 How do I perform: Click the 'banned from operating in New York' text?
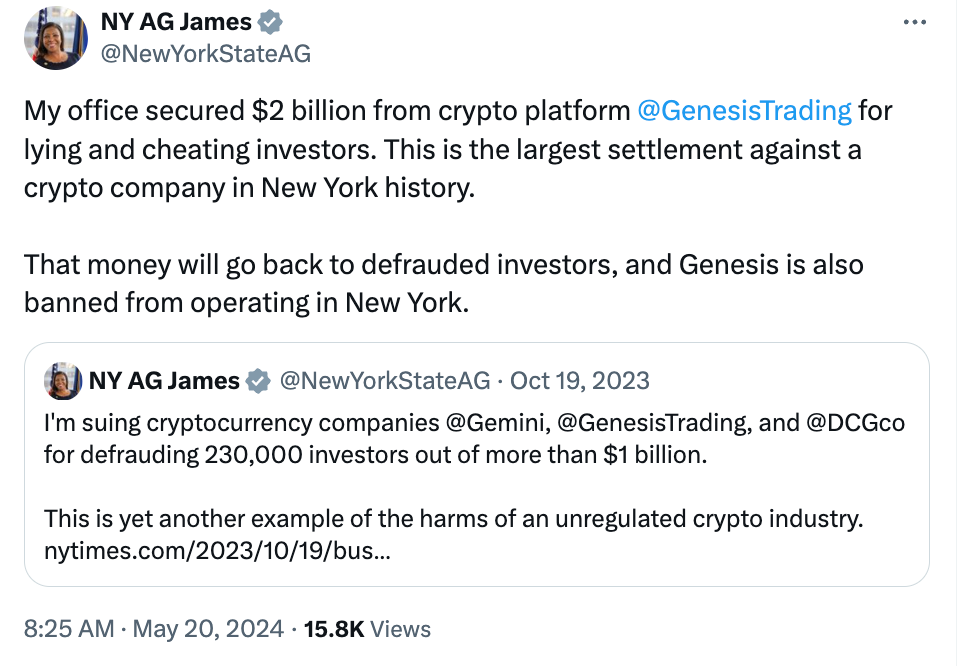[x=246, y=303]
